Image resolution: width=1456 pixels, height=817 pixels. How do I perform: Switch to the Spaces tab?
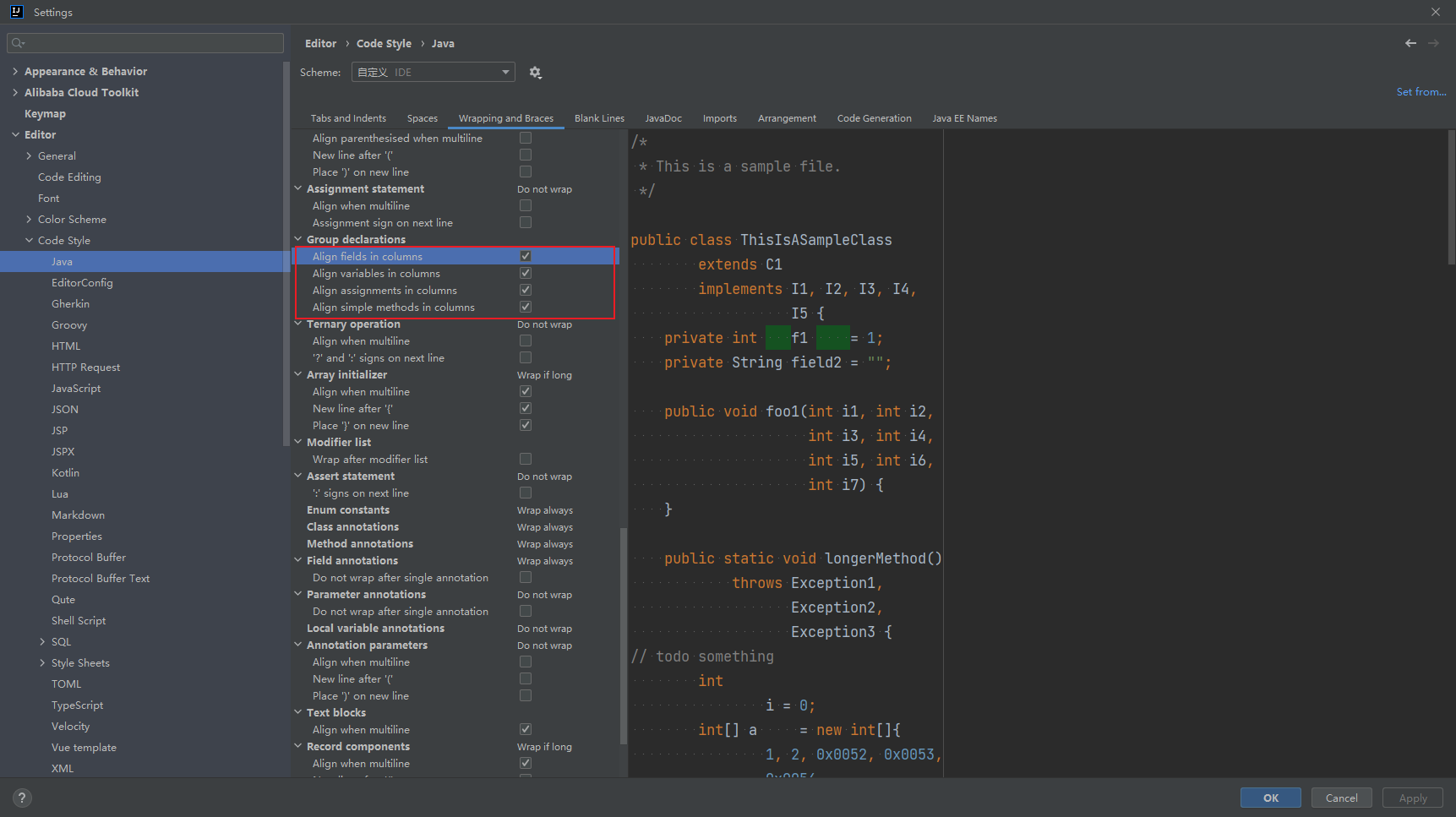coord(423,118)
